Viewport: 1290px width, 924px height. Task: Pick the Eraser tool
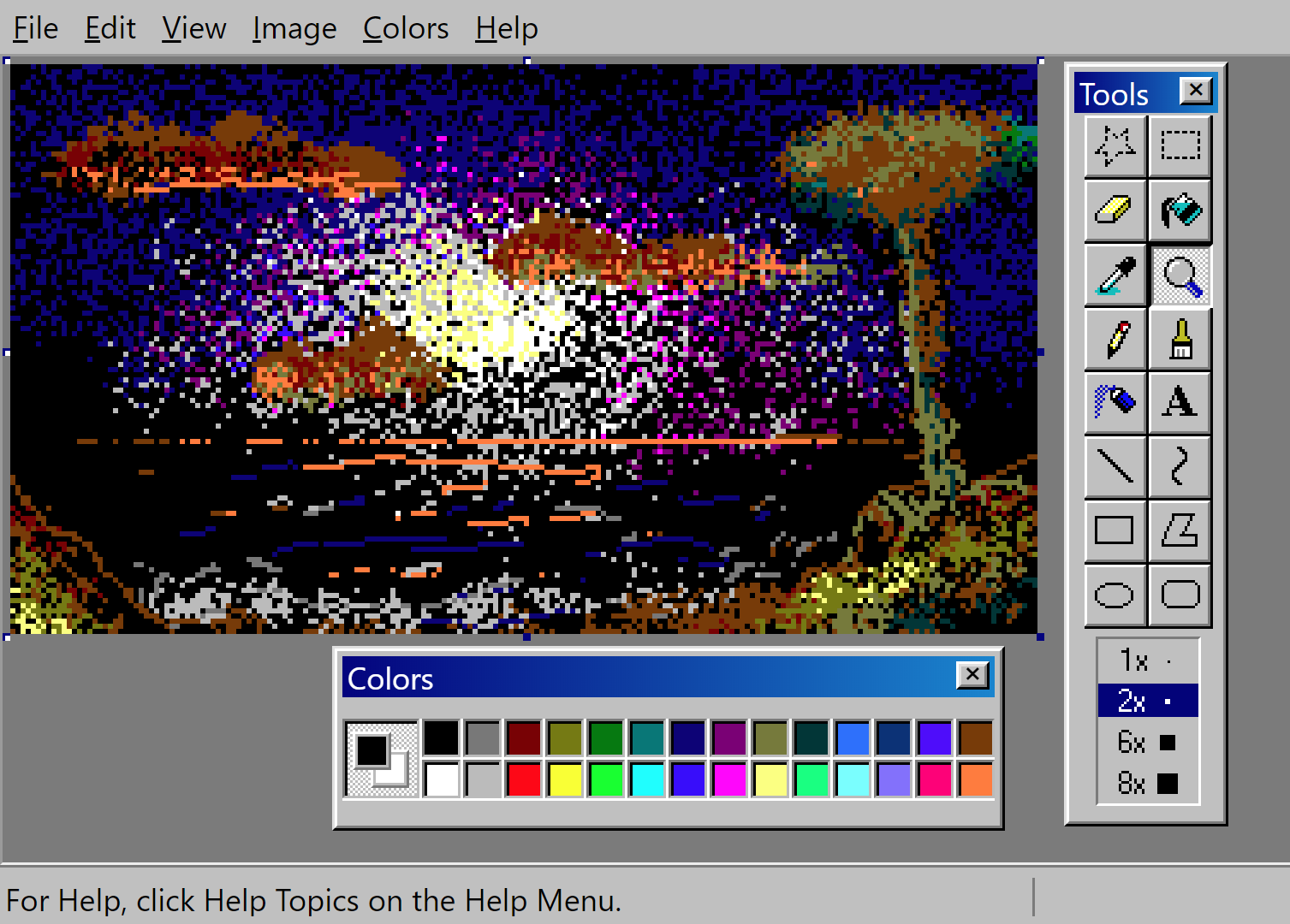coord(1115,210)
